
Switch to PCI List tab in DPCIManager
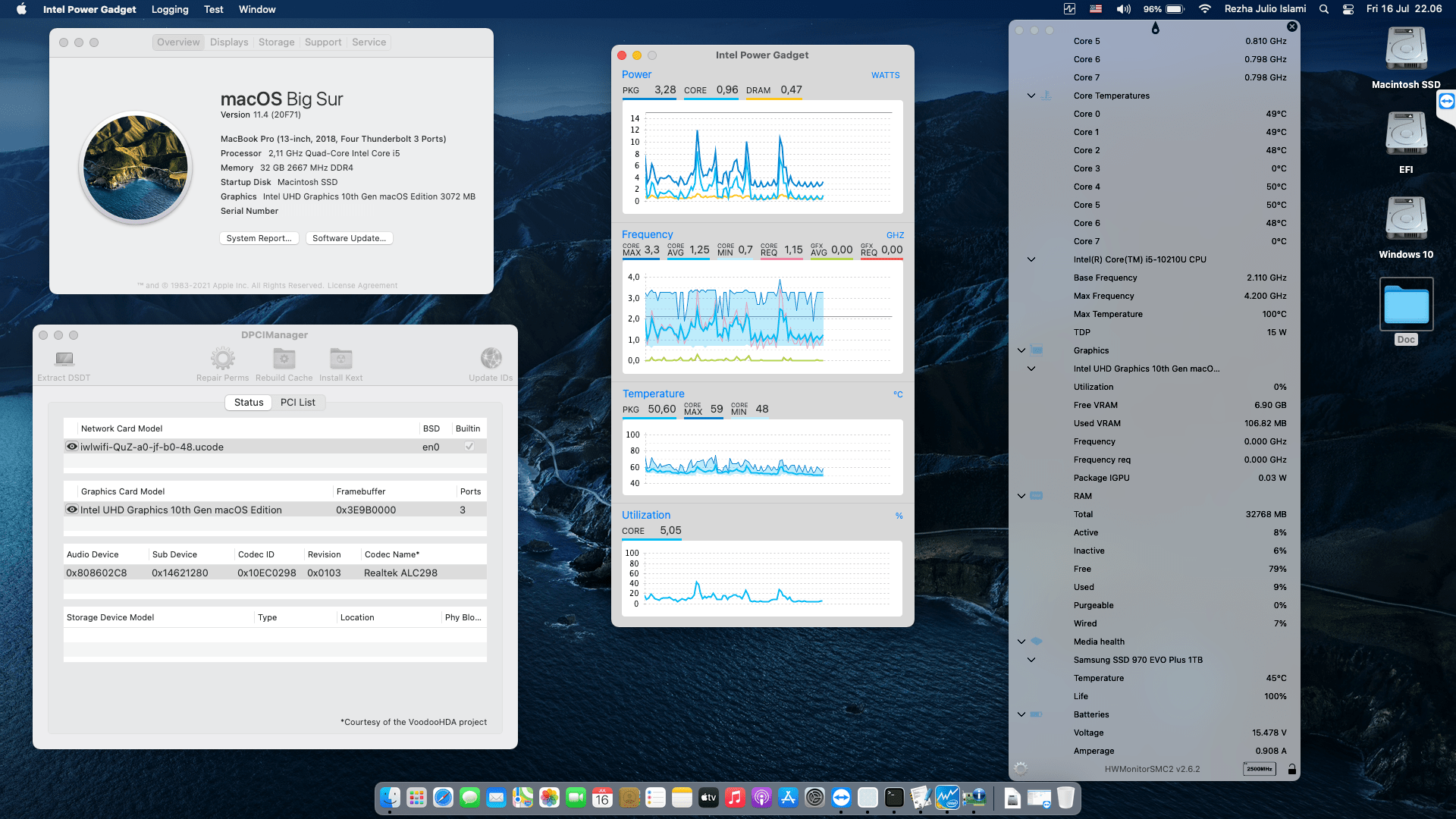298,403
